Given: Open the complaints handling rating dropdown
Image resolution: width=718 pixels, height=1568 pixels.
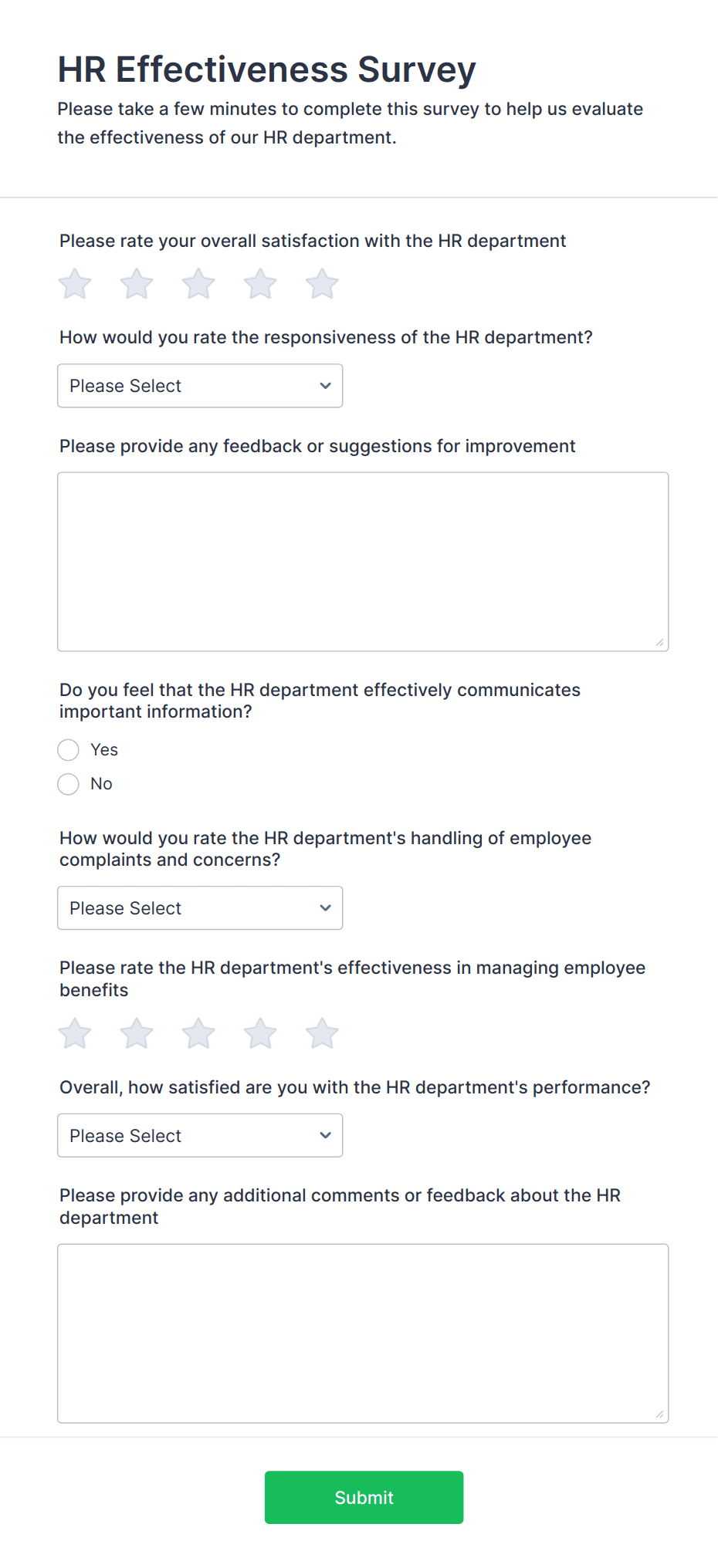Looking at the screenshot, I should (x=199, y=907).
